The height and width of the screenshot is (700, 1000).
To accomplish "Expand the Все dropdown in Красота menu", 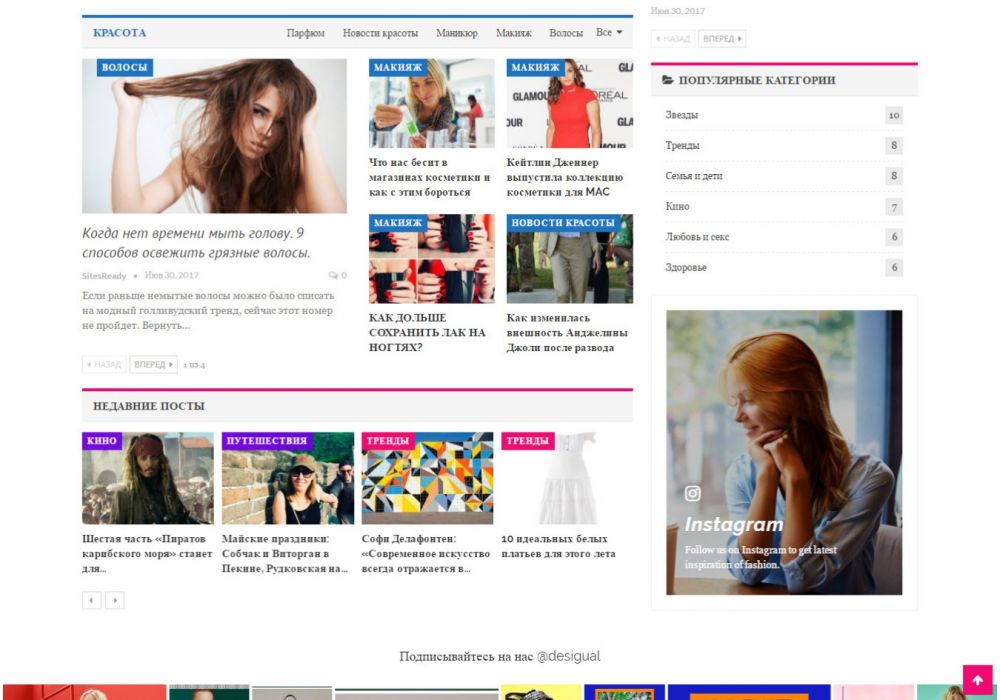I will click(609, 33).
